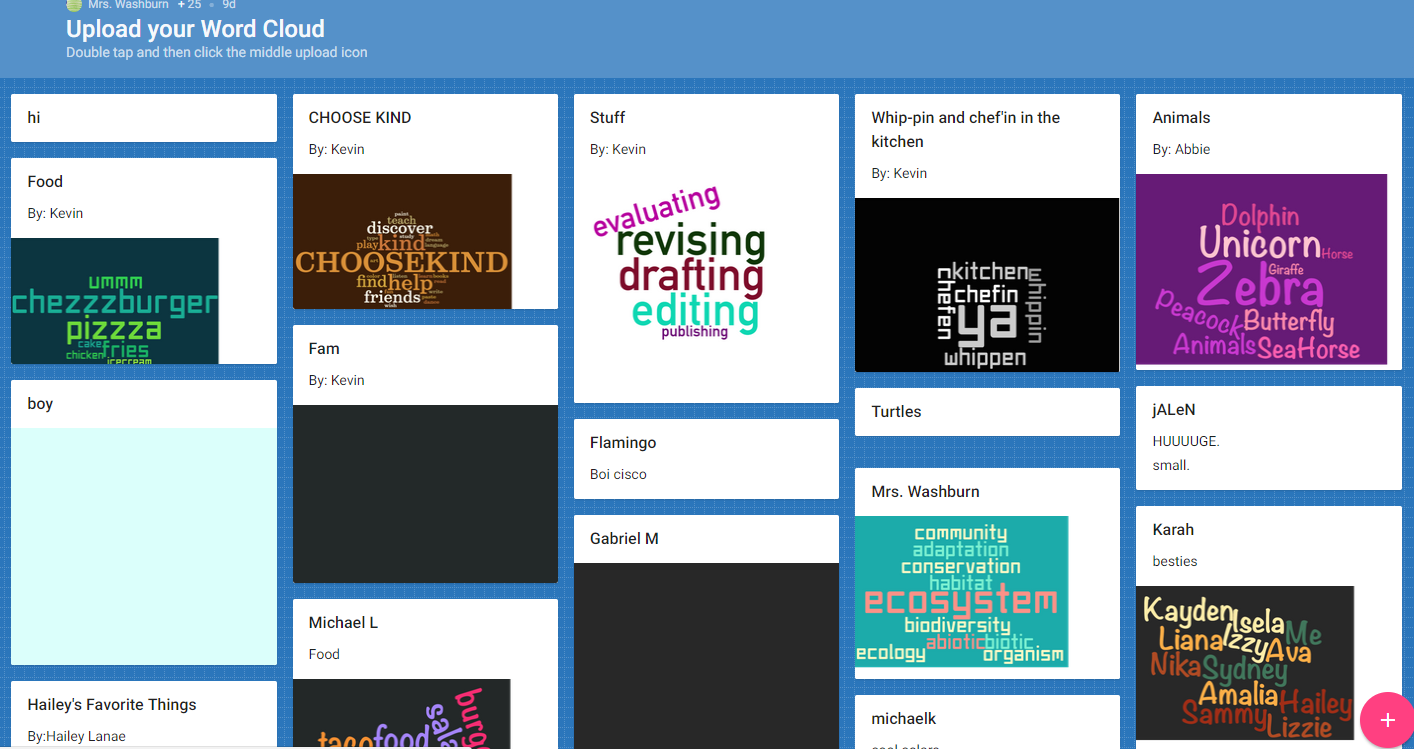Select the 'jALeN' HUUUUGE post
The width and height of the screenshot is (1414, 749).
tap(1268, 438)
